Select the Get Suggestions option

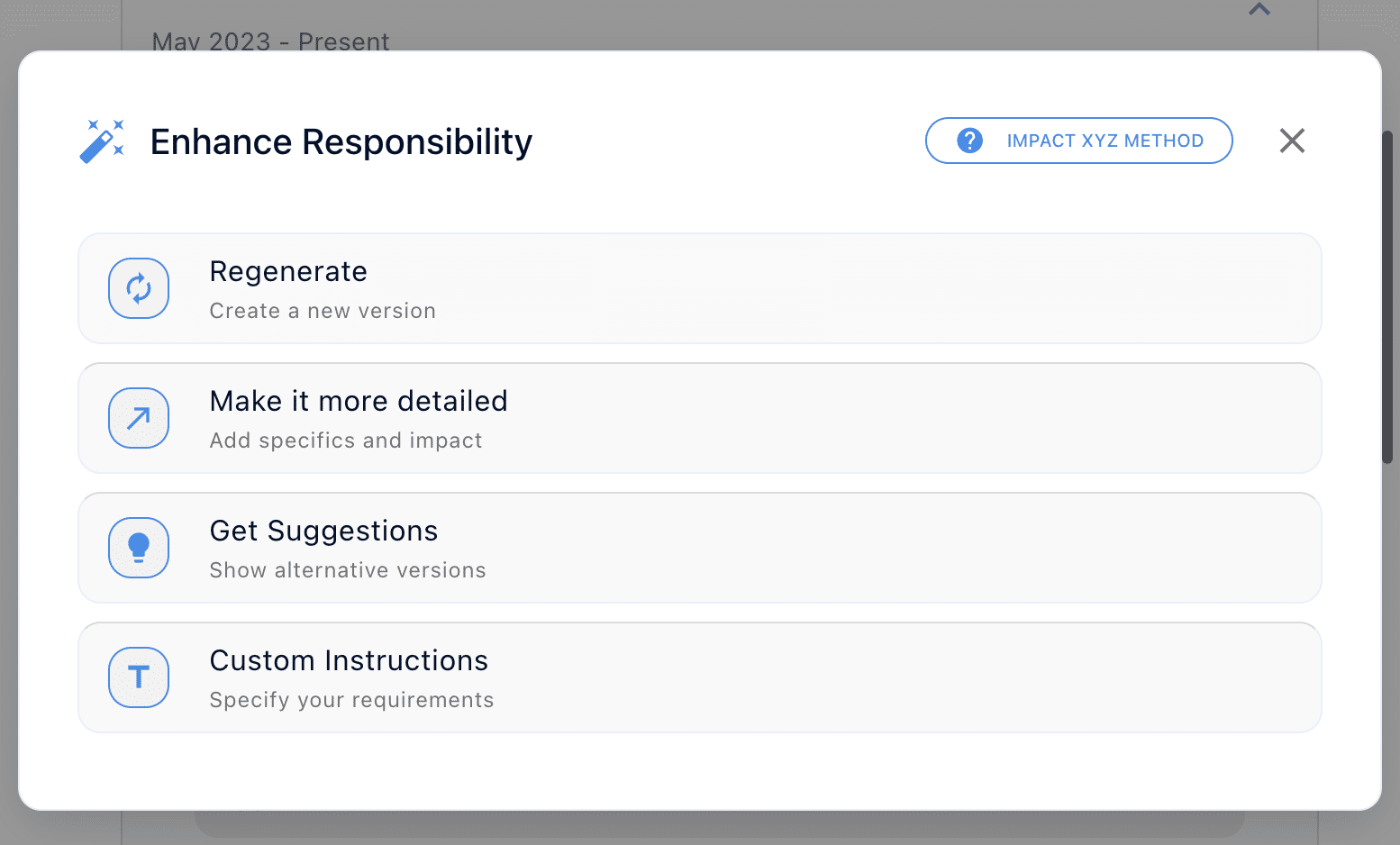click(x=323, y=531)
